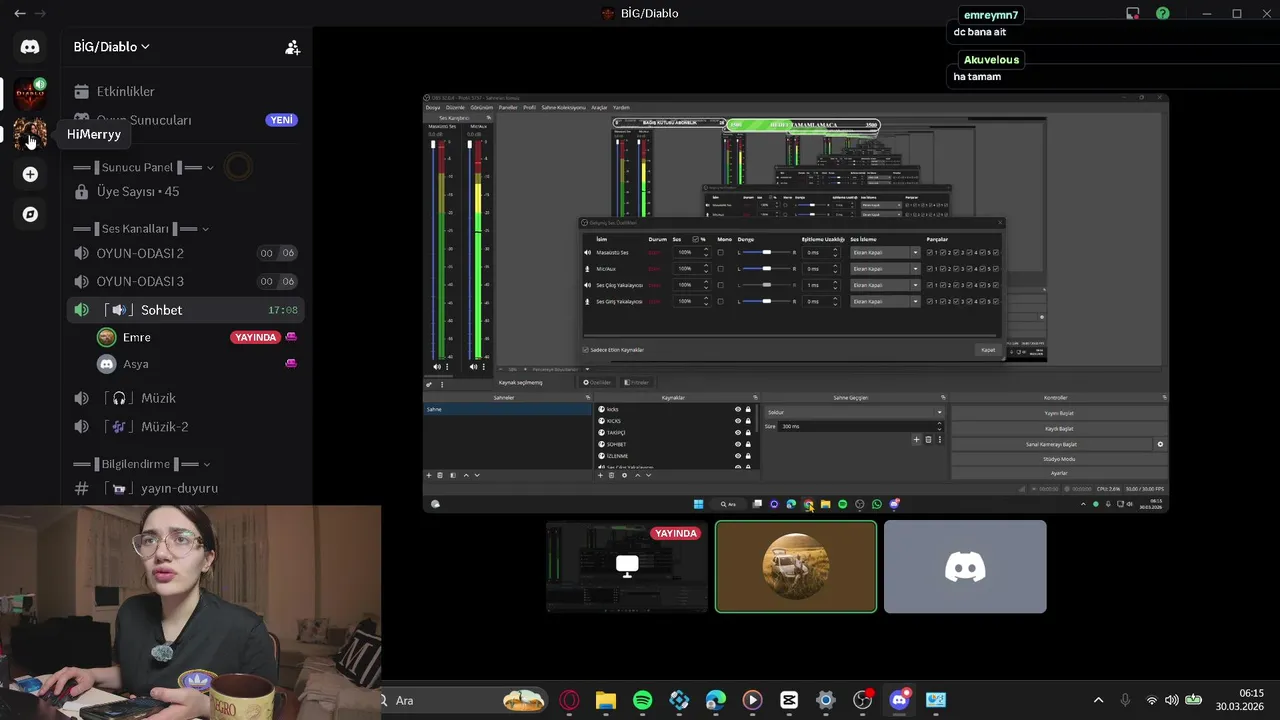Select Emre's avatar tile in the call
Viewport: 1280px width, 720px height.
tap(796, 566)
